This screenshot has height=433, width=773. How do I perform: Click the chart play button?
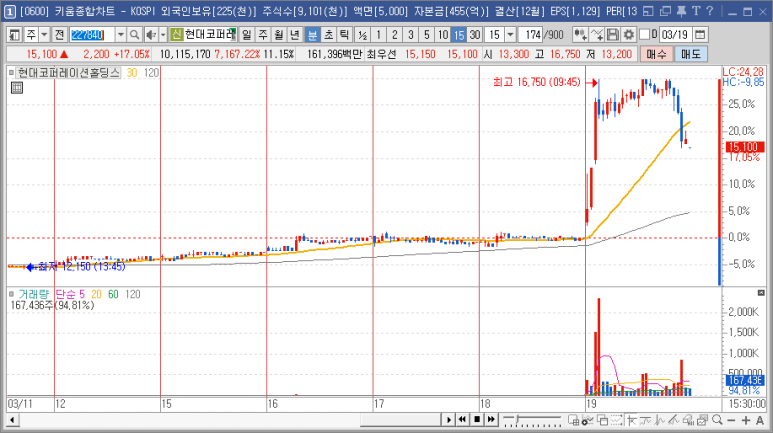point(448,420)
